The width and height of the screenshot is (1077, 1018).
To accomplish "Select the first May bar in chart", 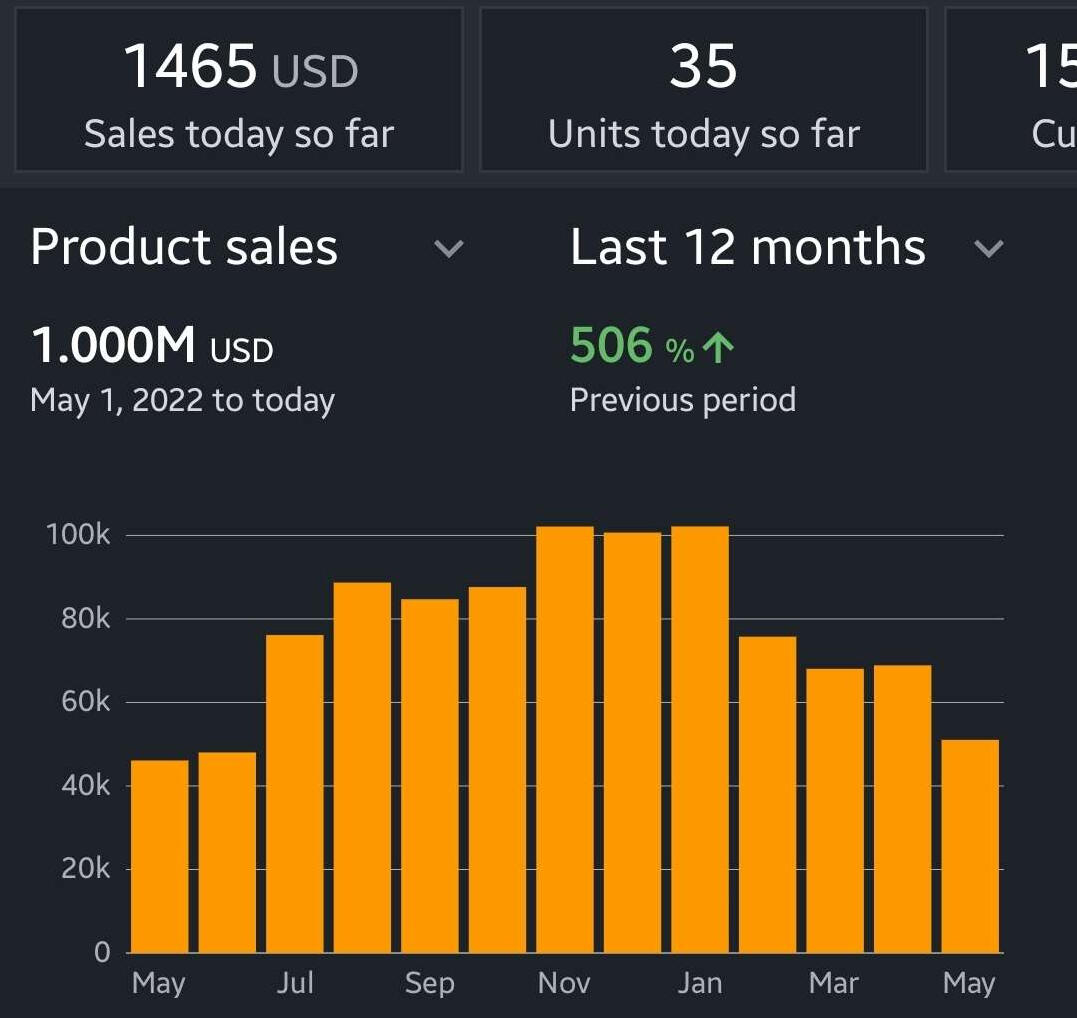I will (x=160, y=856).
